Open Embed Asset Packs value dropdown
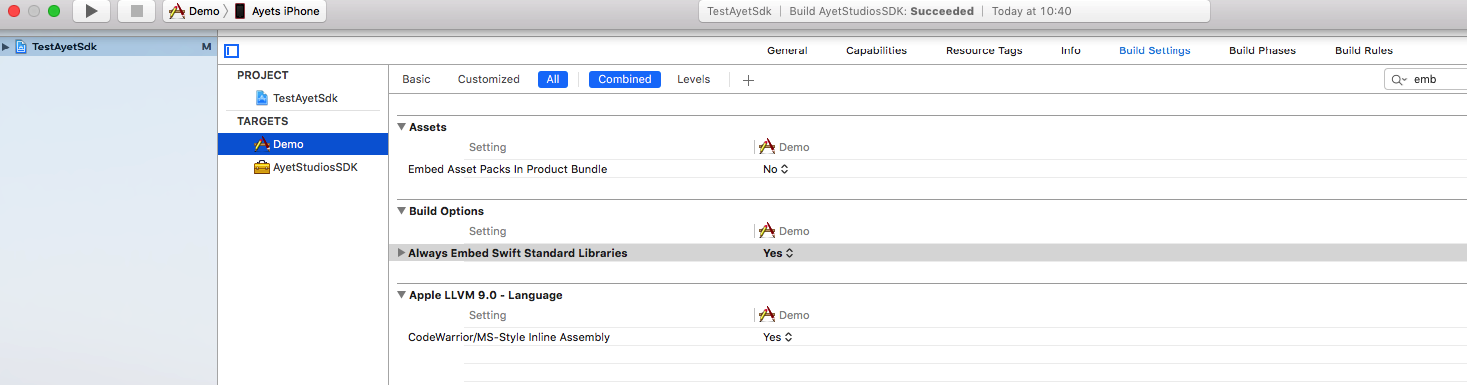 coord(776,169)
